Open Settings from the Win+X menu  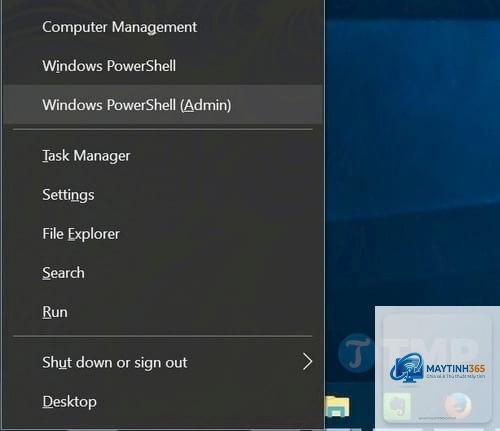click(163, 195)
